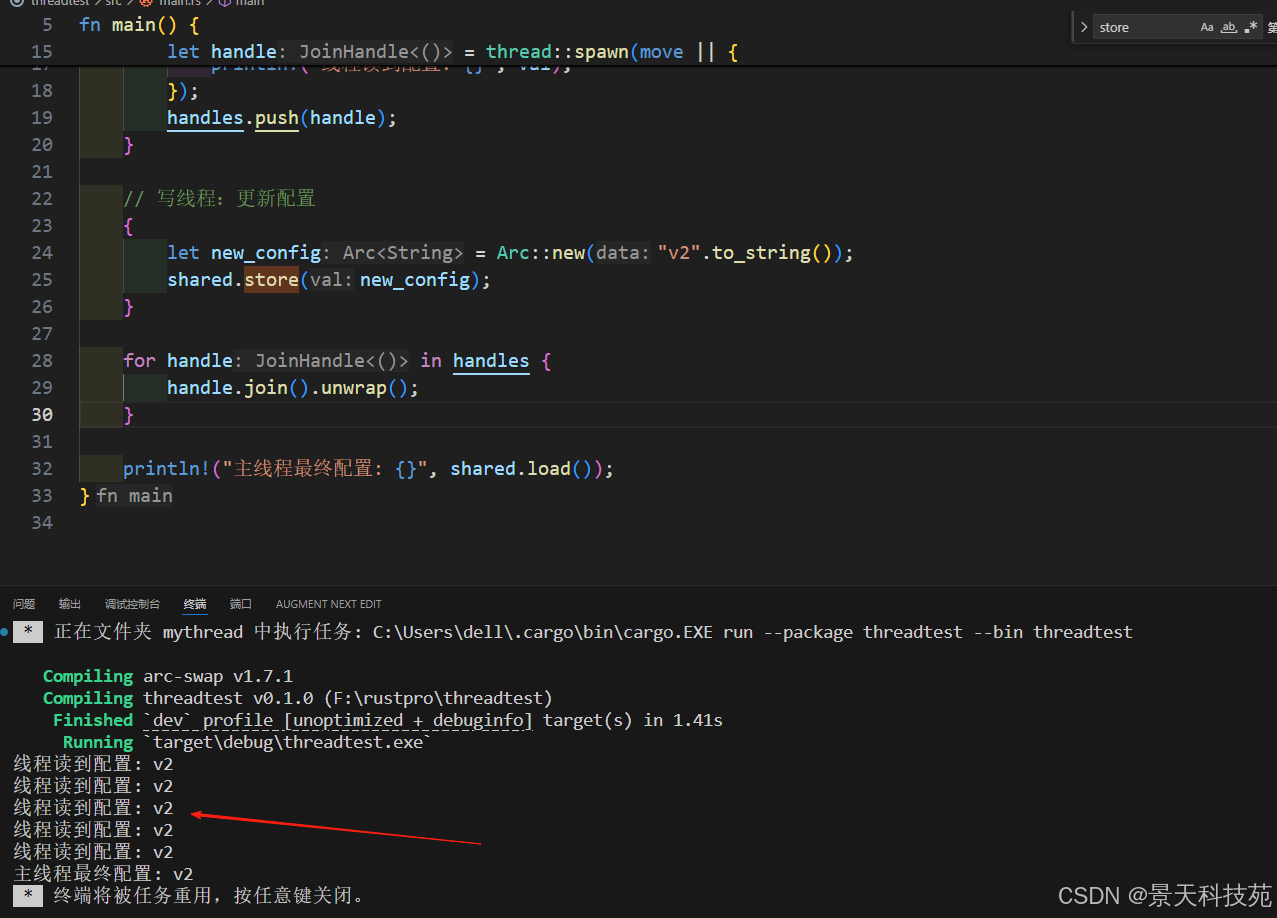Click the println! macro on line 32
The image size is (1277, 918).
tap(167, 469)
